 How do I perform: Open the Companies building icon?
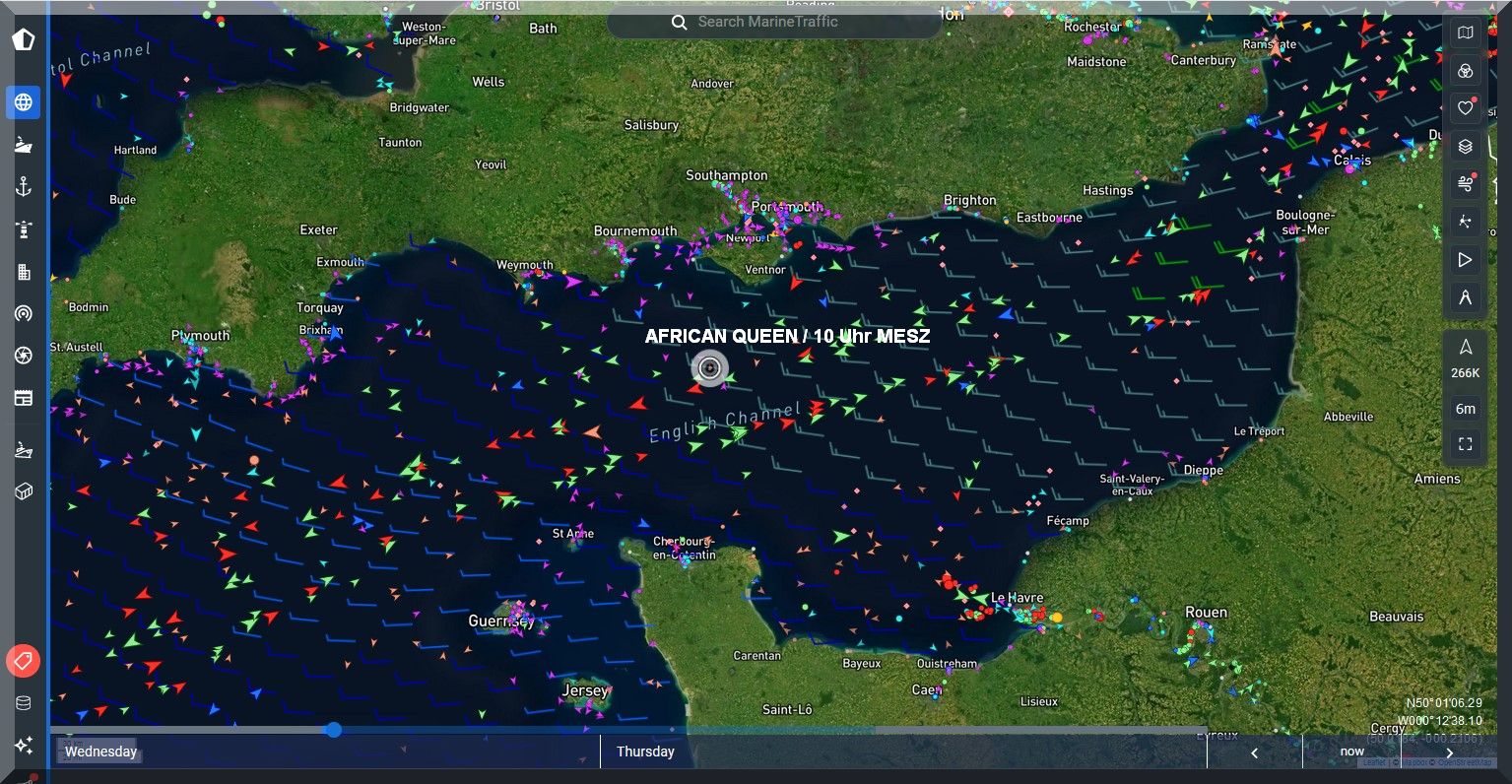click(x=24, y=272)
